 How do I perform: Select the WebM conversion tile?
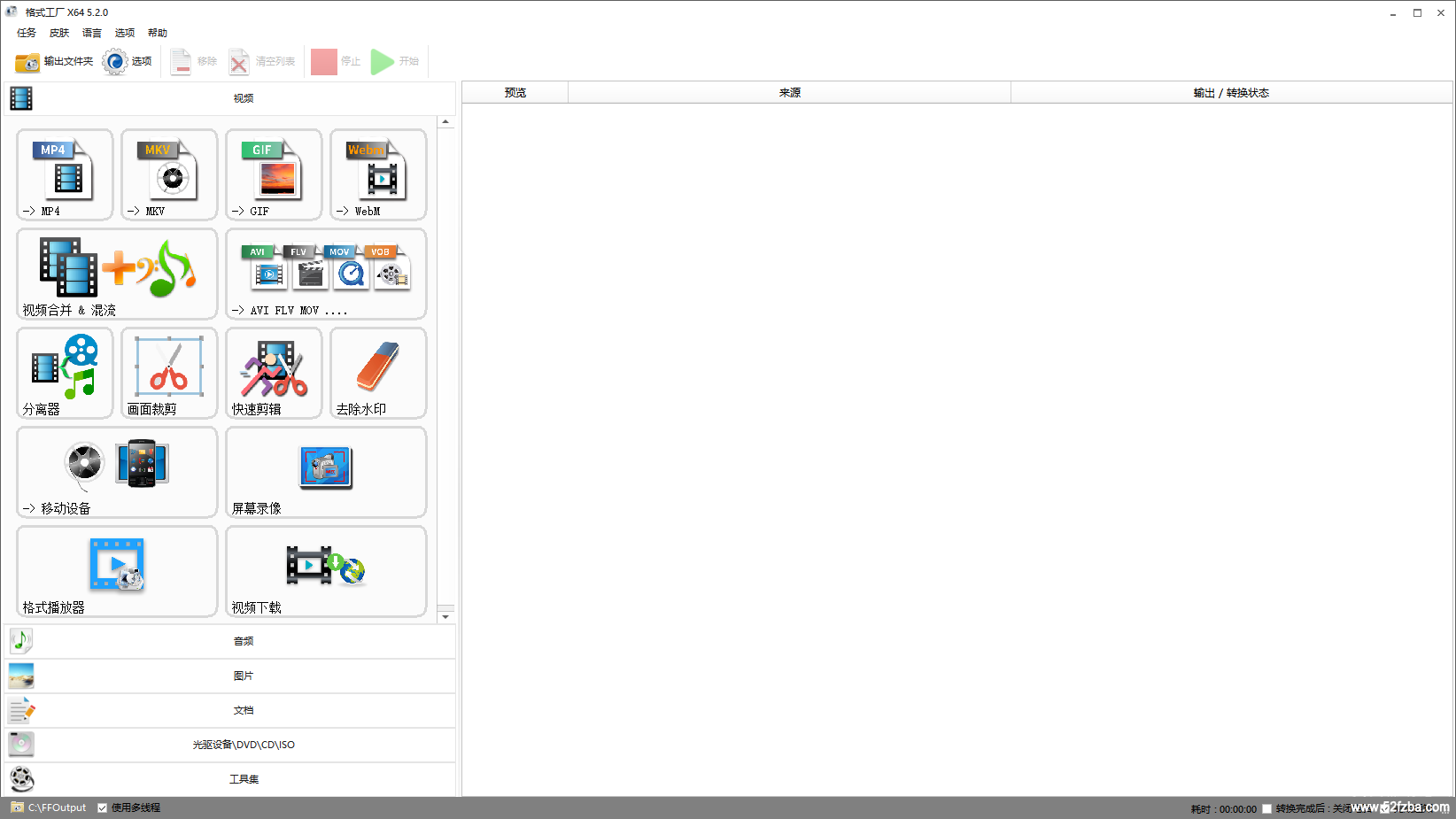[x=378, y=174]
